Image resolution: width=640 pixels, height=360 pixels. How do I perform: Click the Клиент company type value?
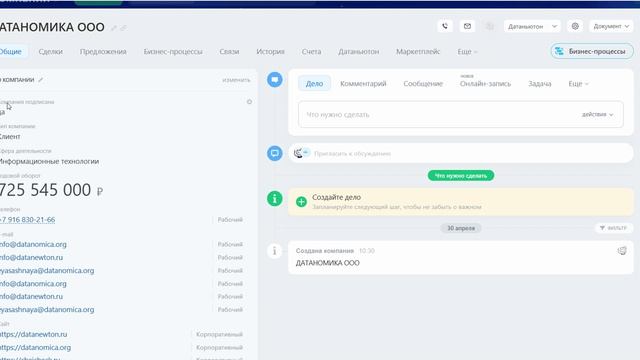[x=10, y=137]
